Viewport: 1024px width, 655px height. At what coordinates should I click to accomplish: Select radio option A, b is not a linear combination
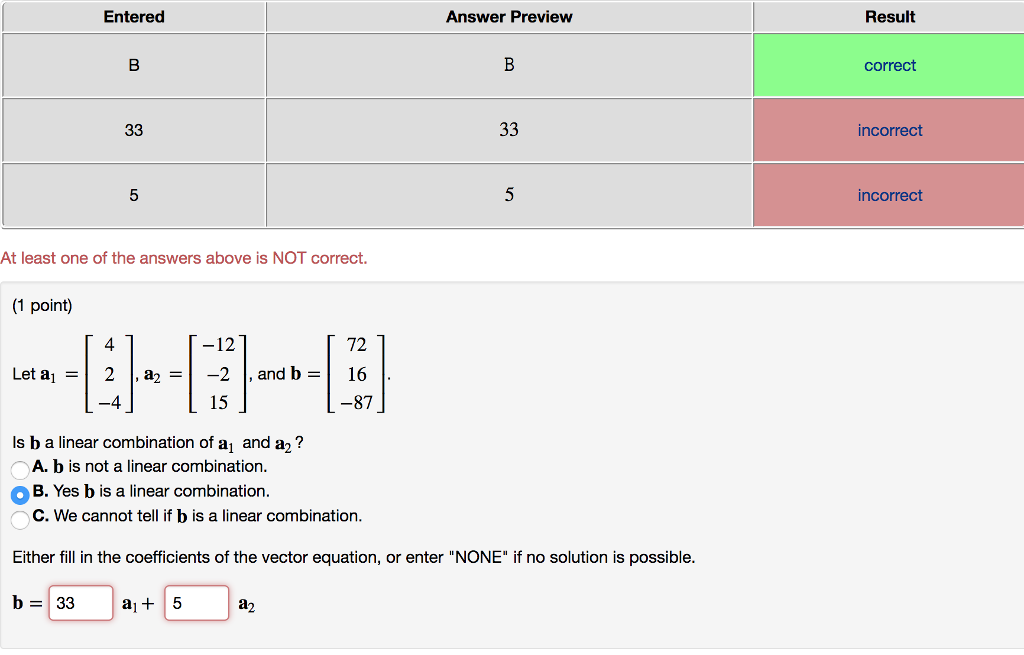(20, 467)
